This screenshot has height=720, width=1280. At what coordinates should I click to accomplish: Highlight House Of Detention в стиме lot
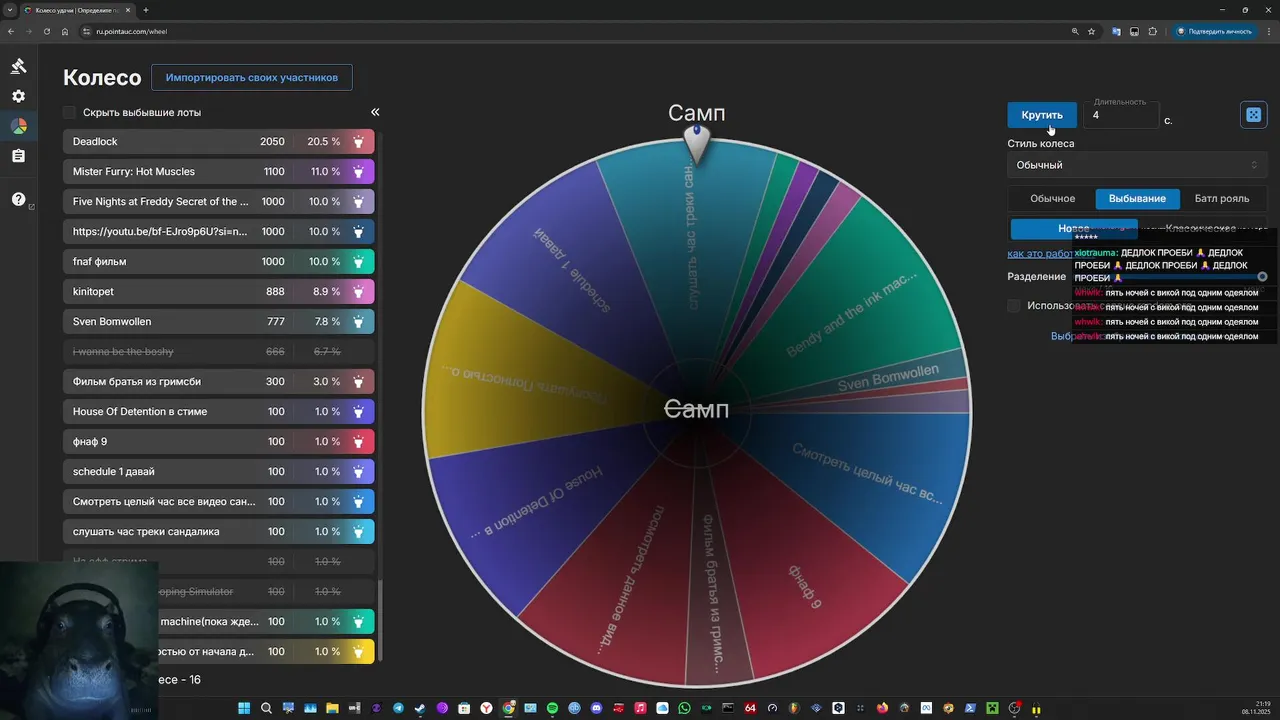(x=359, y=412)
